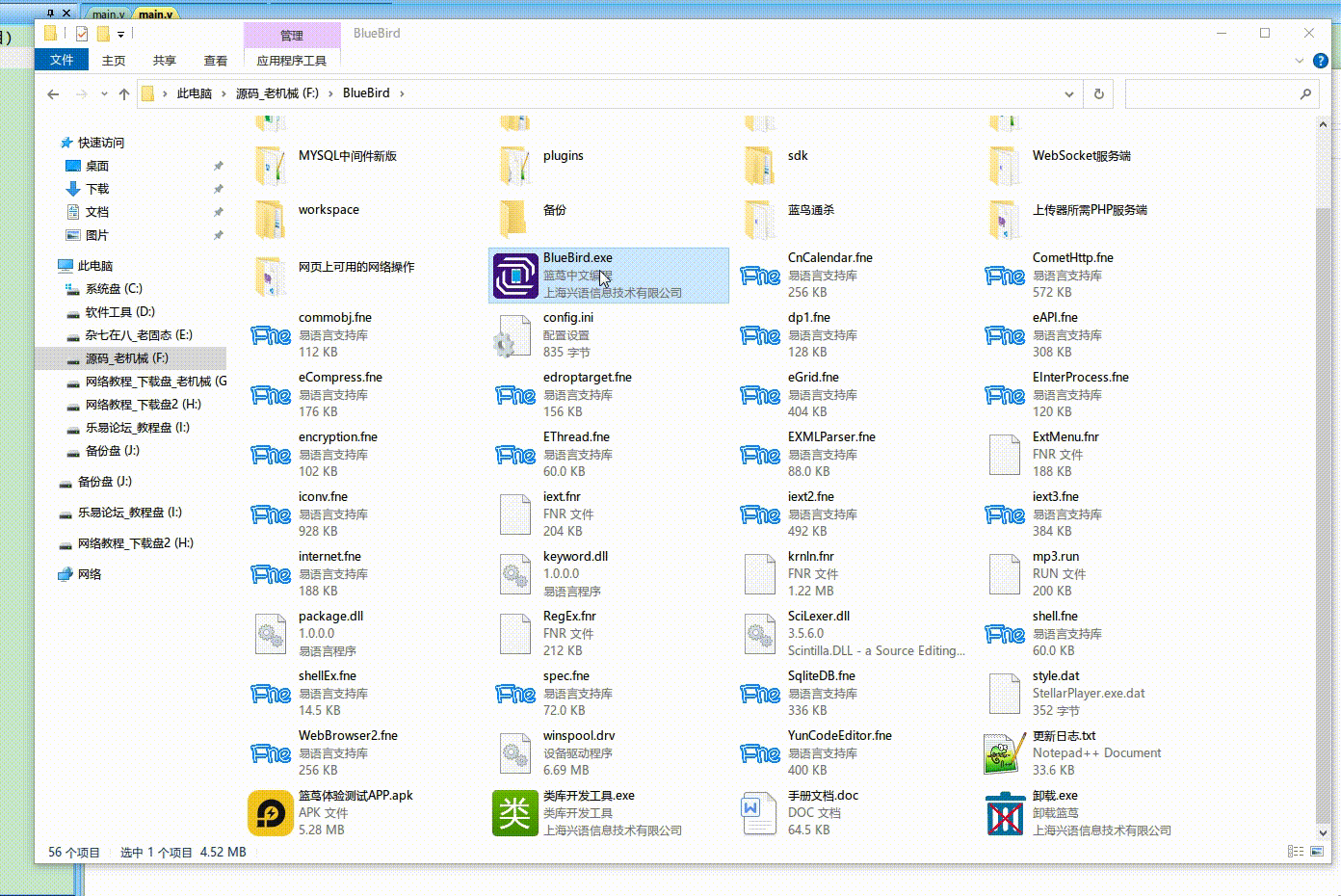Click the help question mark icon
Screen dimensions: 1341x896
tap(1321, 61)
